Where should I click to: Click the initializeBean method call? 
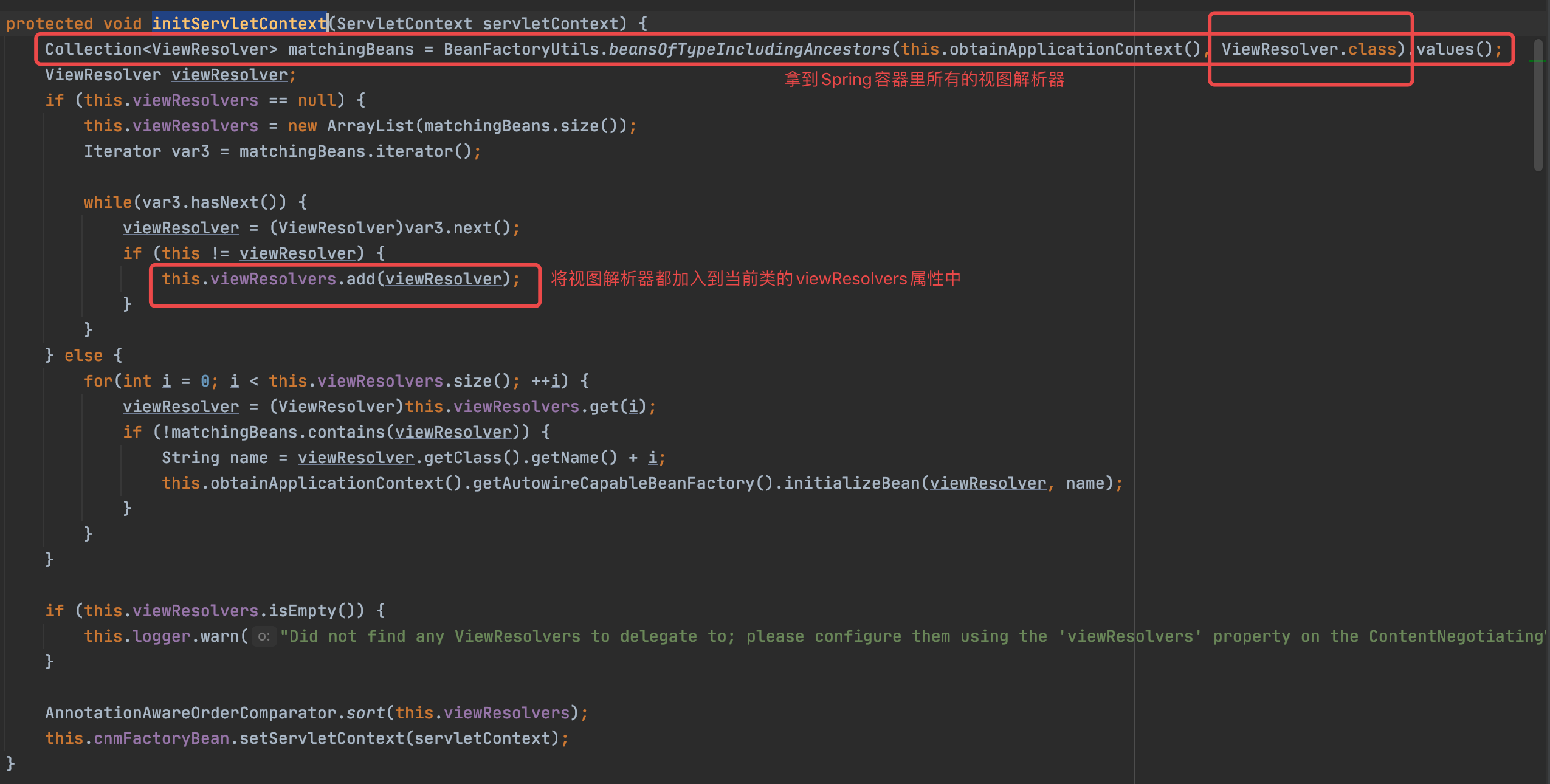click(x=851, y=483)
